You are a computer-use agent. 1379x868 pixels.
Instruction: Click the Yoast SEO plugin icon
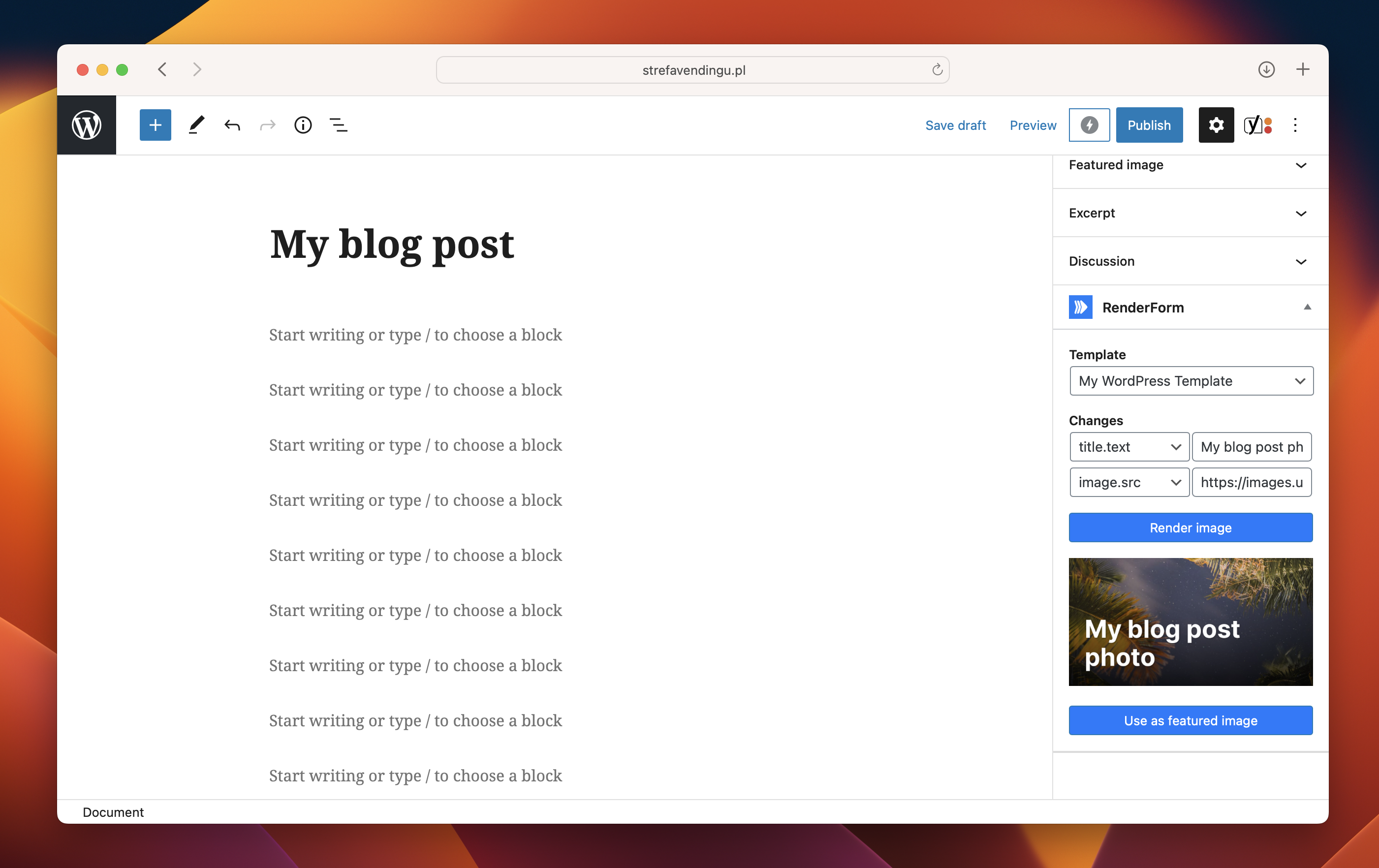click(1257, 125)
